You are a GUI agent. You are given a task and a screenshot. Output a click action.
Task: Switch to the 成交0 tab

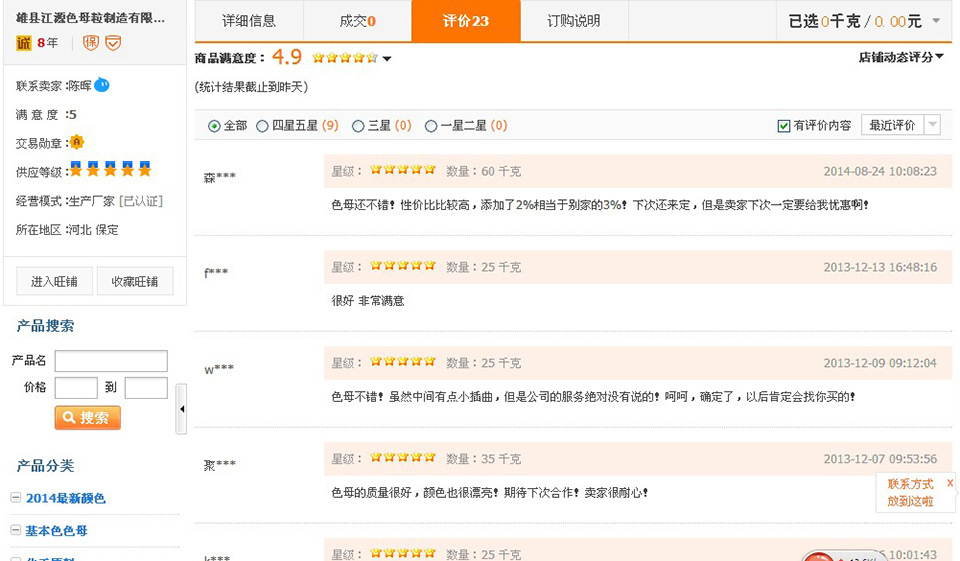[x=358, y=21]
